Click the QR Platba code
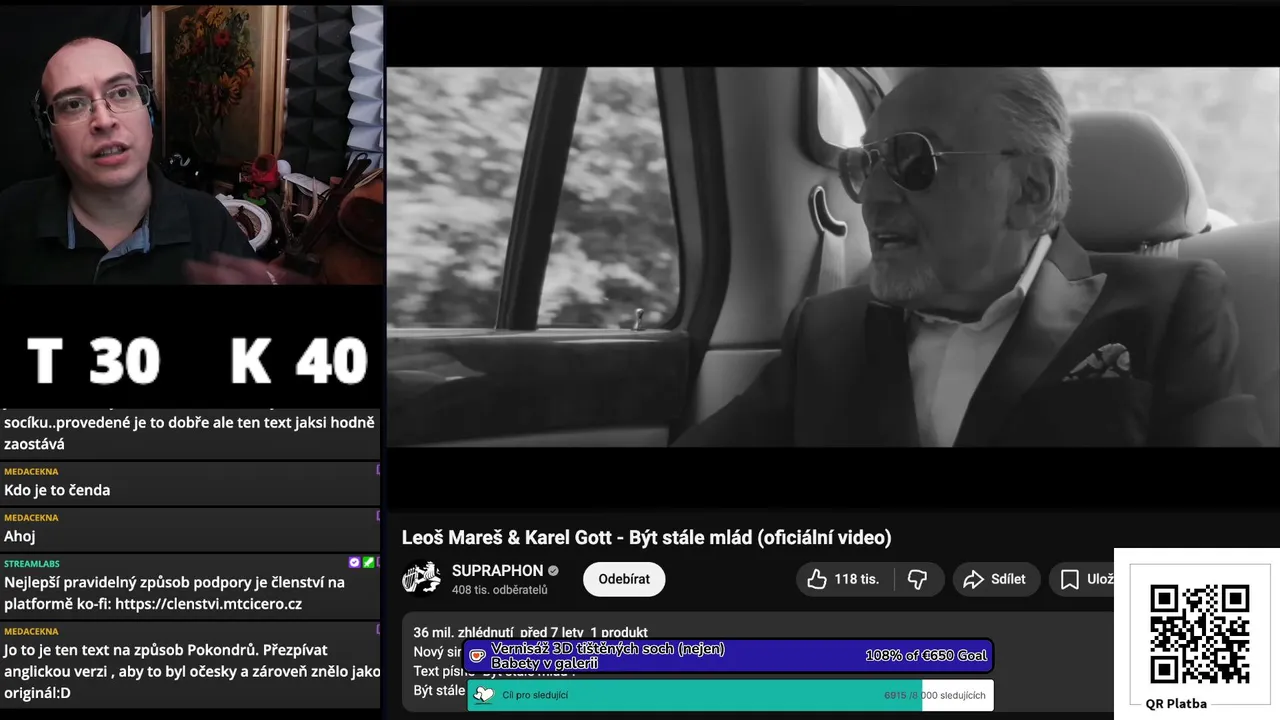The image size is (1280, 720). coord(1198,634)
